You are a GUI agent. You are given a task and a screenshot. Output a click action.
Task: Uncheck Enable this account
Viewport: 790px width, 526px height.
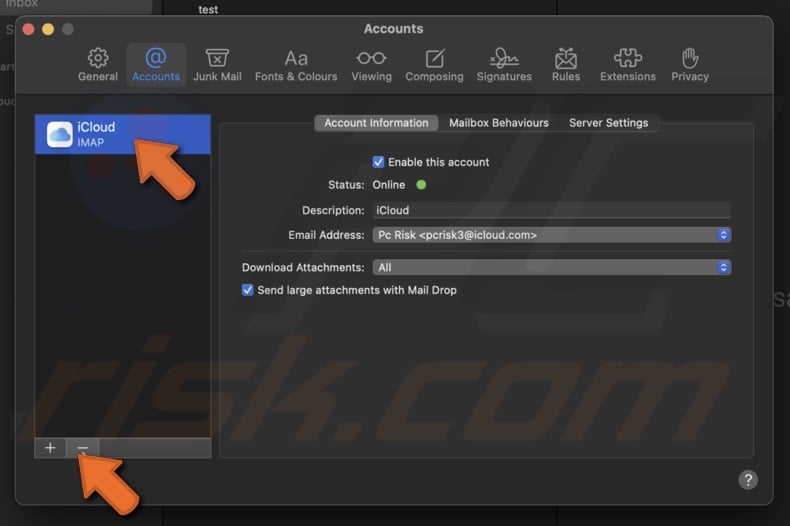point(378,162)
